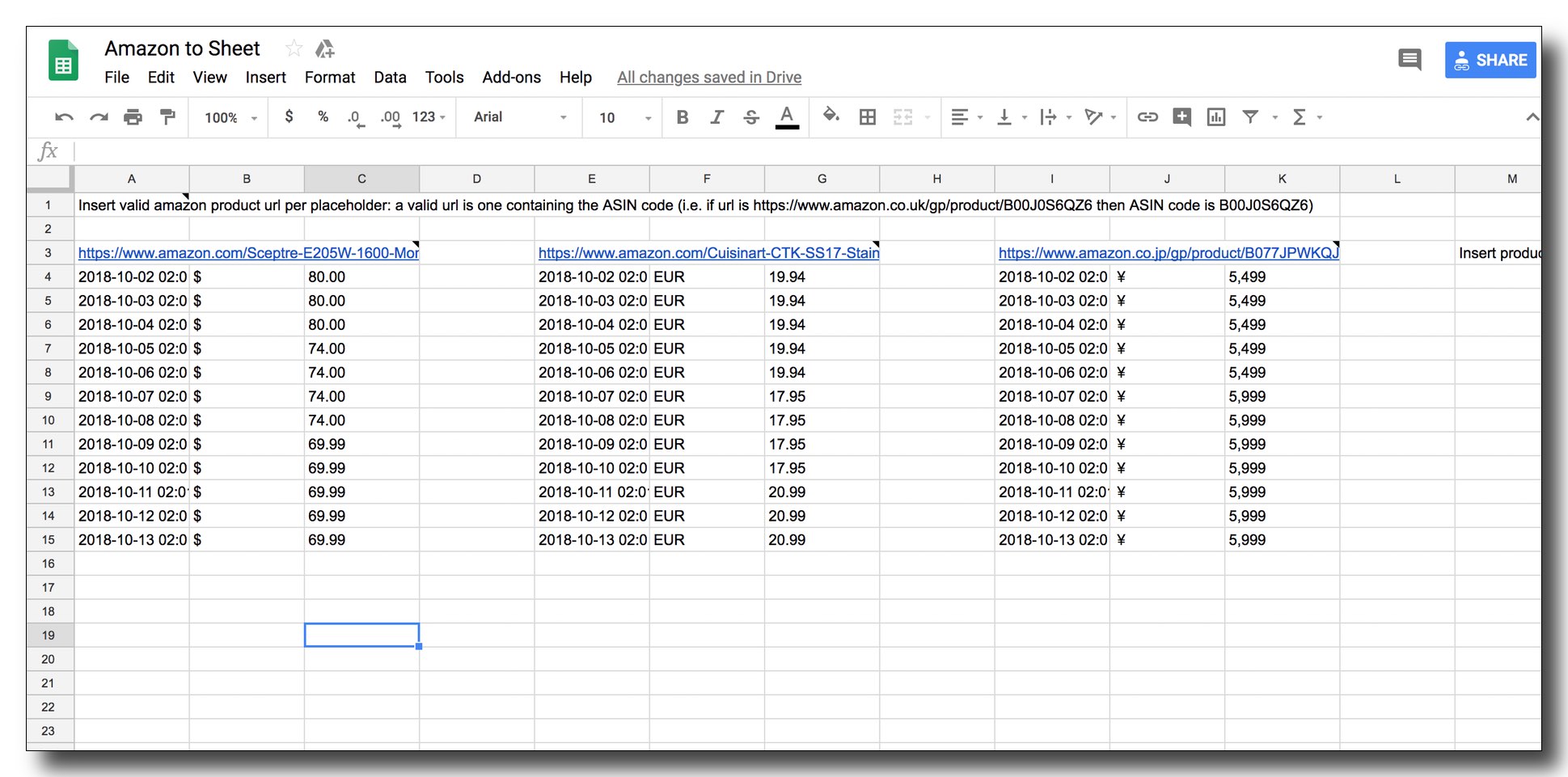Select the 5,499 cell in row 4
1568x777 pixels.
[x=1282, y=277]
